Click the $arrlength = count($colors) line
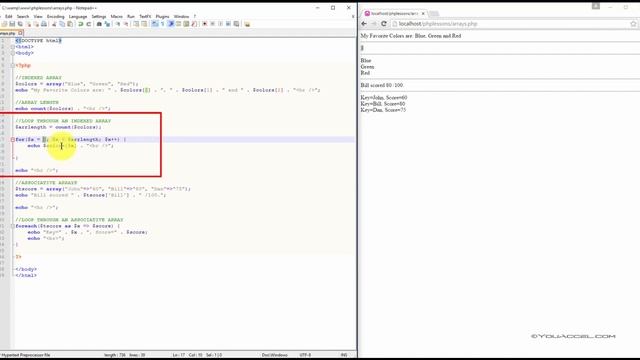Screen dimensions: 640x360 click(x=58, y=127)
